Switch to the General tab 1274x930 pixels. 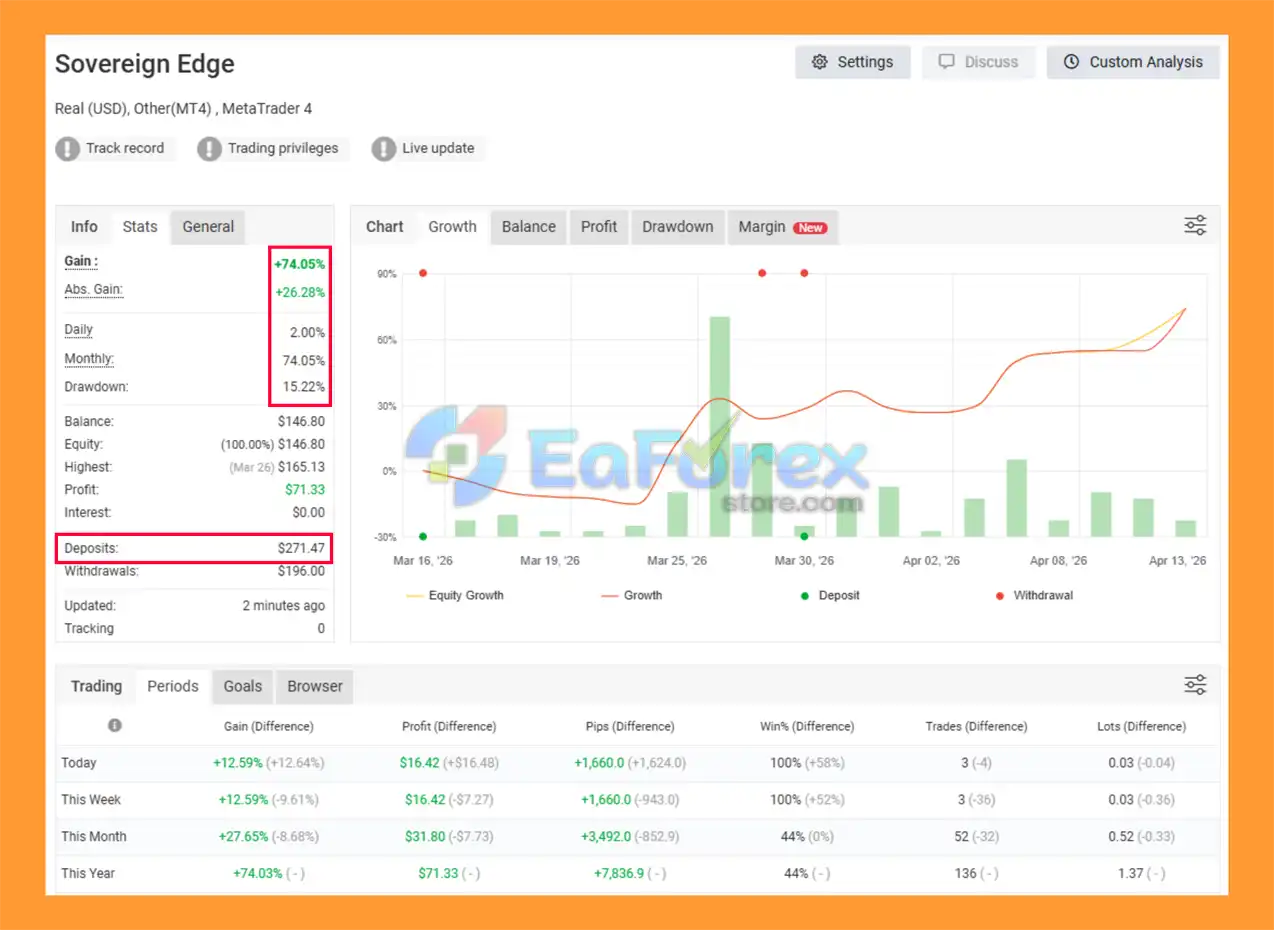coord(208,227)
